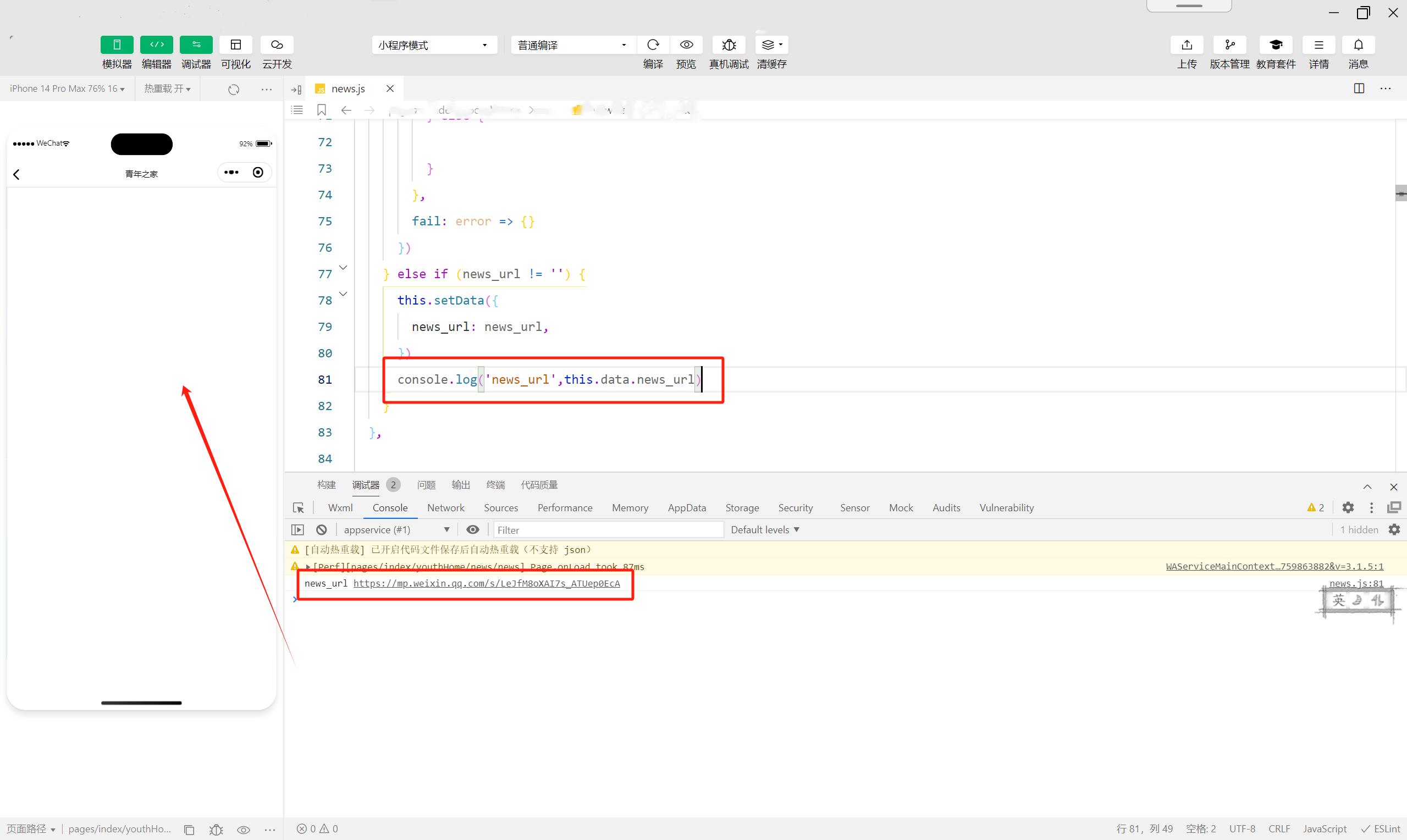Click the editor vertical scrollbar marker
Viewport: 1407px width, 840px height.
(1400, 194)
